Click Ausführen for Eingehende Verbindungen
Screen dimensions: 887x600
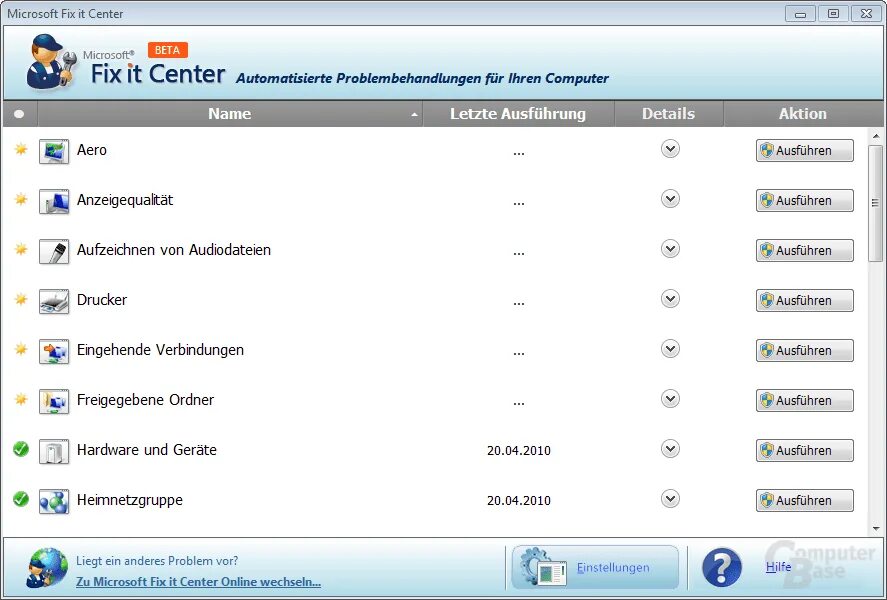click(804, 350)
